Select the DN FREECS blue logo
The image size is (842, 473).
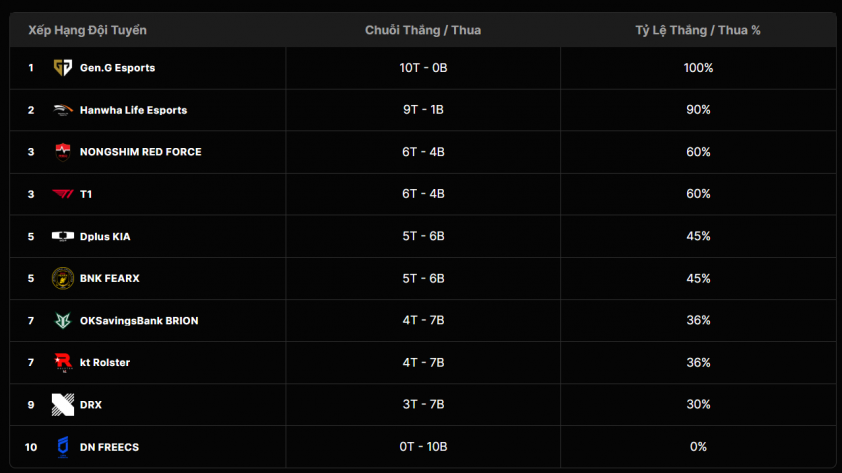[x=63, y=447]
